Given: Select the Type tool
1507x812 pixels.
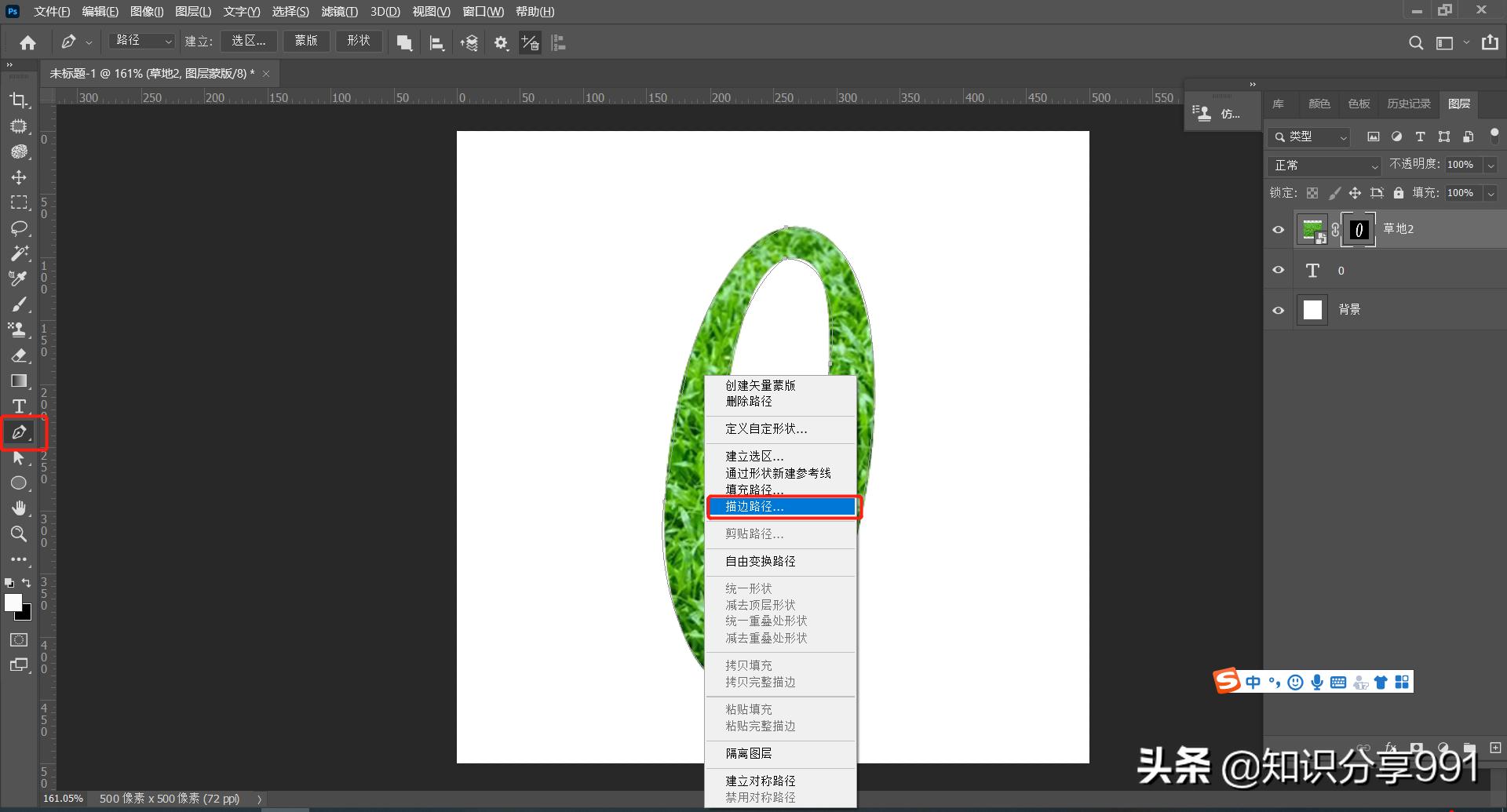Looking at the screenshot, I should pyautogui.click(x=20, y=406).
